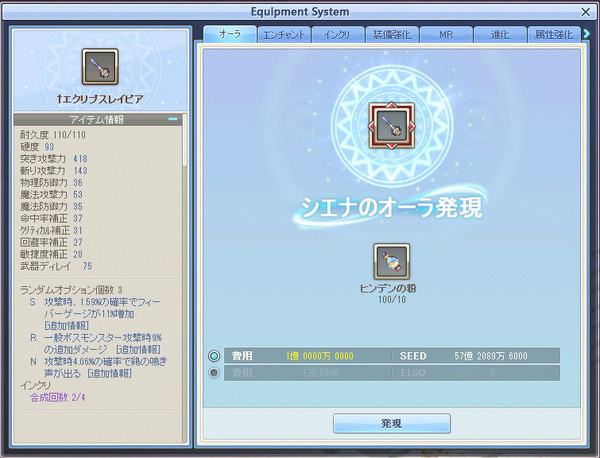This screenshot has width=600, height=458.
Task: Click the エクリプスレイピア weapon icon in left panel
Action: (99, 67)
